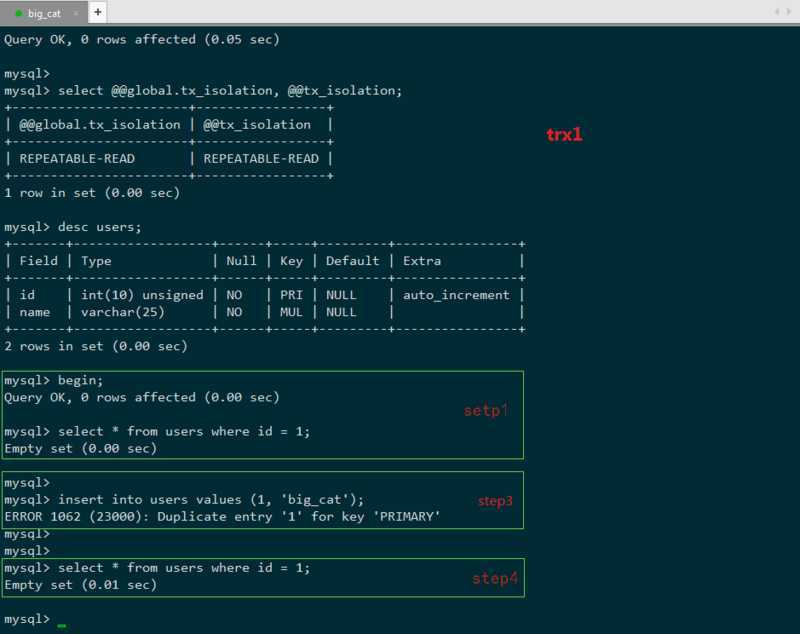Click the 'Extra' column header

[x=422, y=261]
